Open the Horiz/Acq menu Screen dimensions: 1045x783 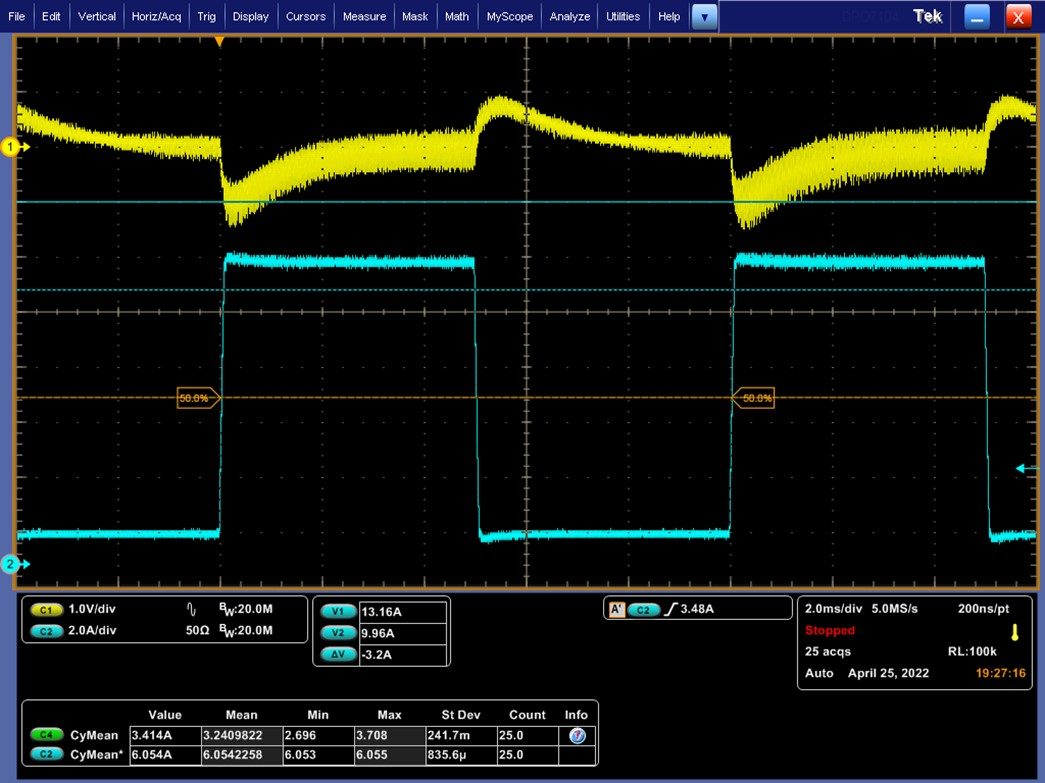[156, 17]
